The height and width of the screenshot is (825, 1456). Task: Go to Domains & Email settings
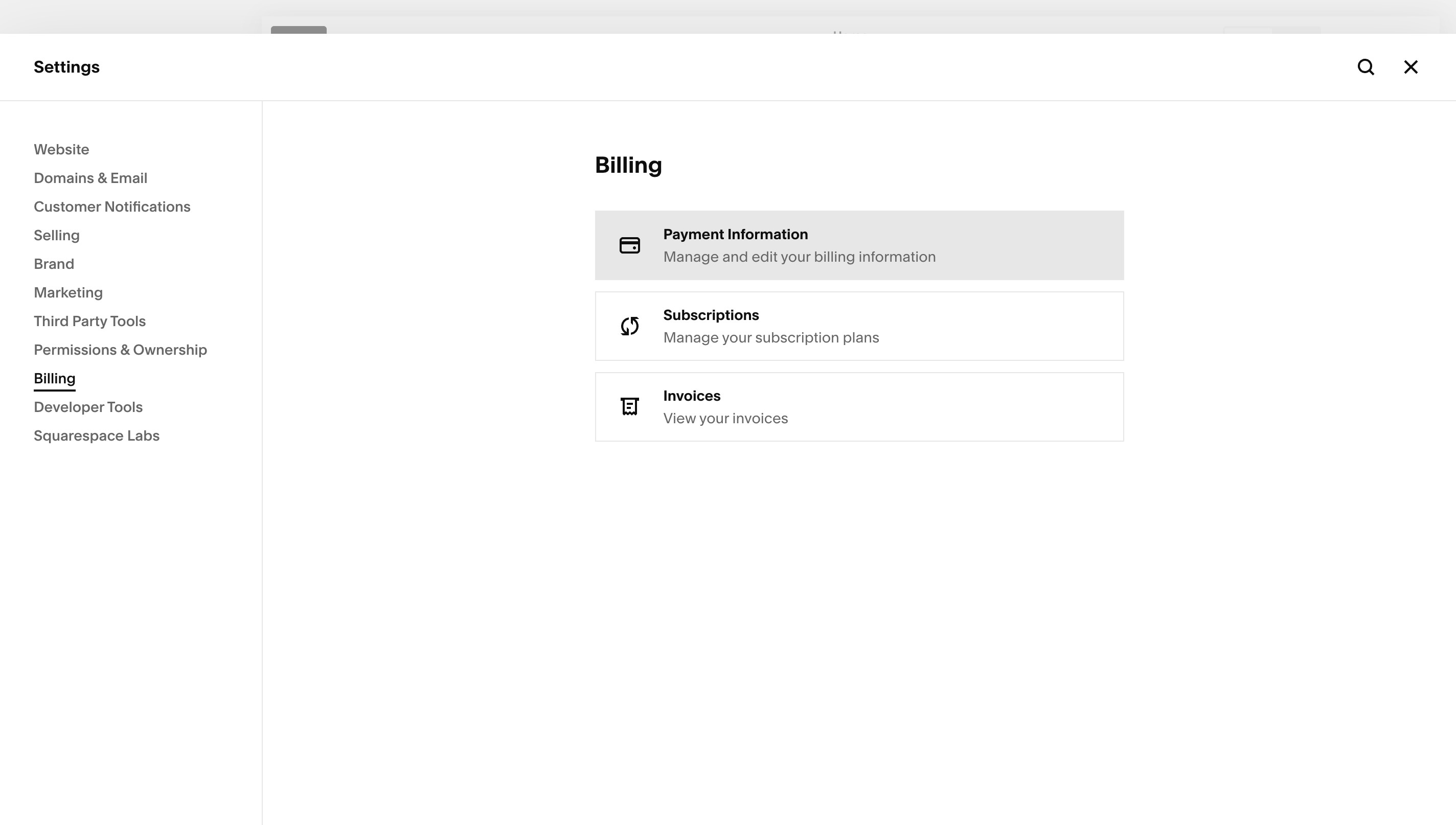click(x=90, y=178)
